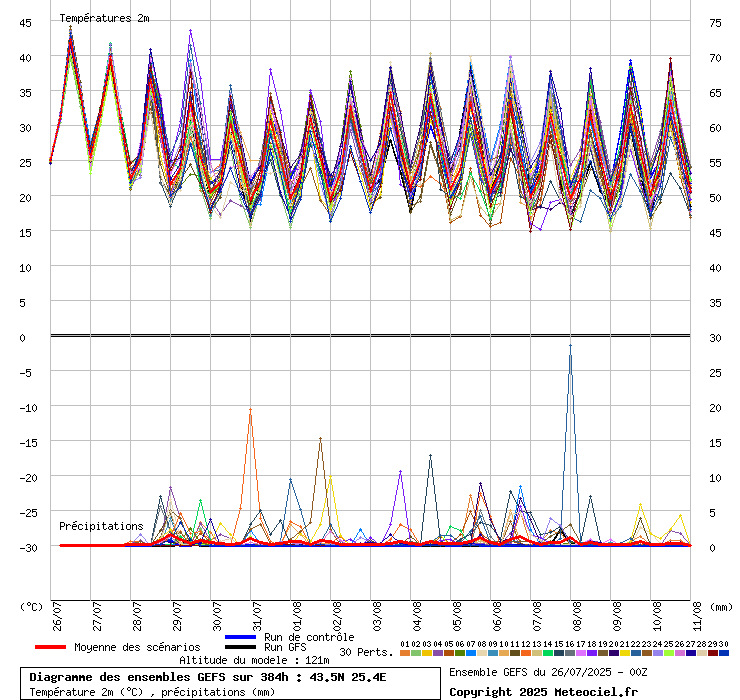Screen dimensions: 740x700
Task: Click the bright blue swatch for perturbation 07
Action: 471,653
